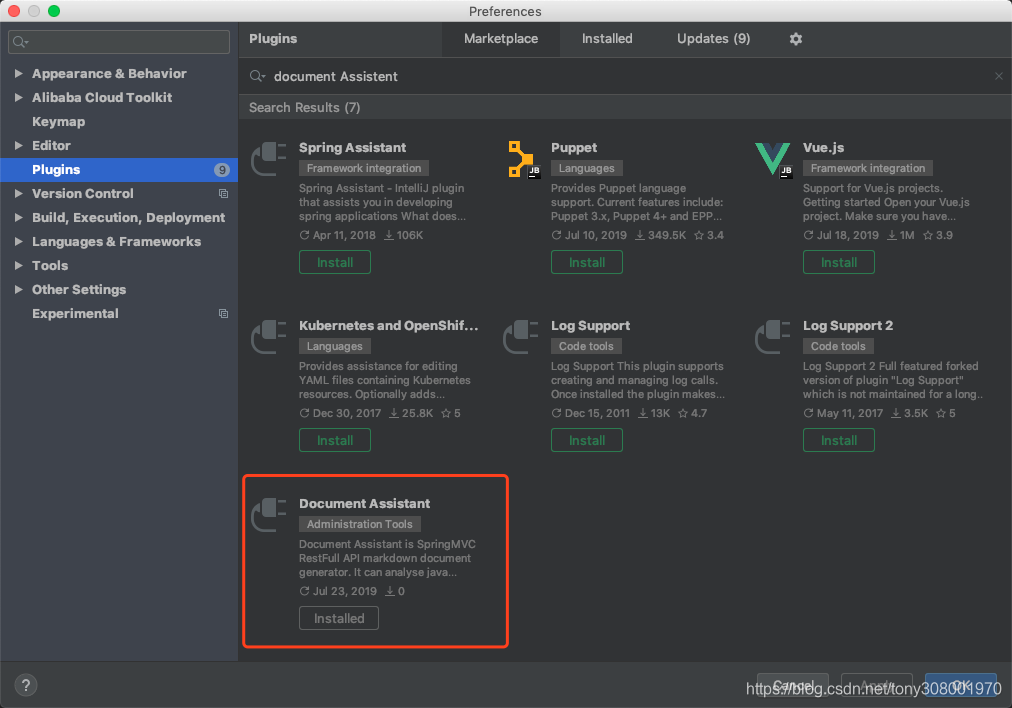Click the settings search magnifier in sidebar
1012x708 pixels.
(x=20, y=42)
